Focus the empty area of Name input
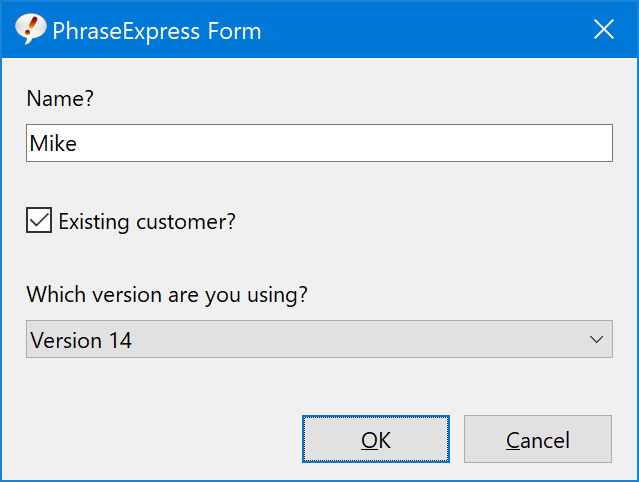 346,143
